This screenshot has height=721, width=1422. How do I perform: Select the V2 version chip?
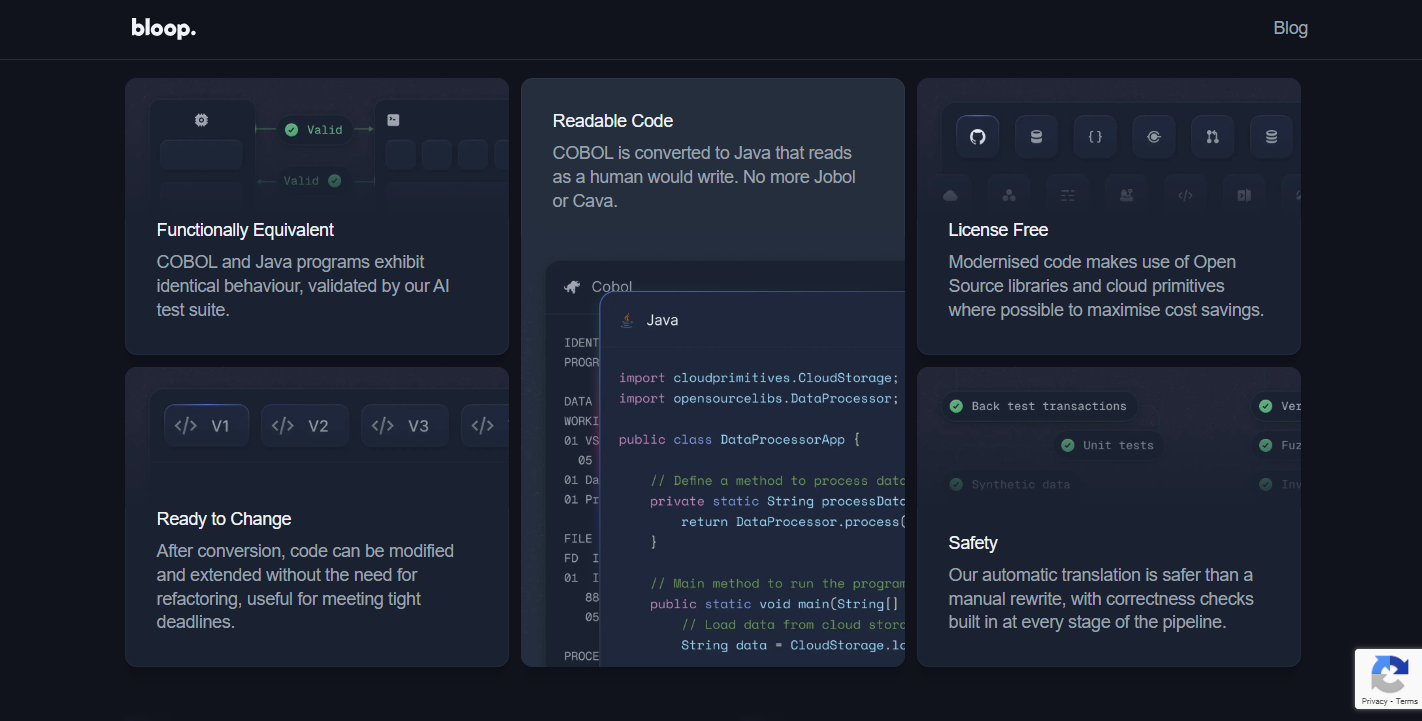click(305, 426)
